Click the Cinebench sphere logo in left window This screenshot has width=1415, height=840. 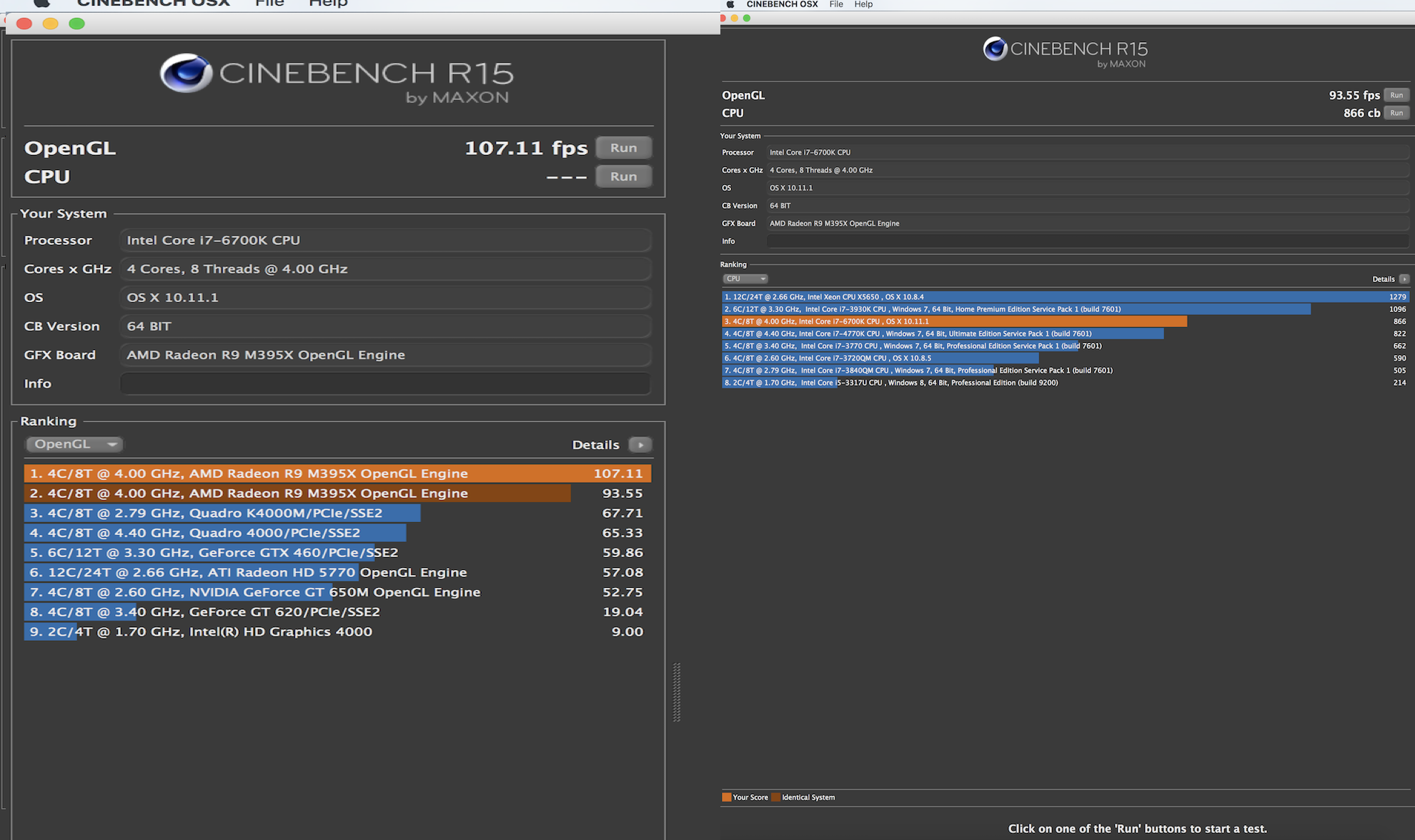coord(186,73)
